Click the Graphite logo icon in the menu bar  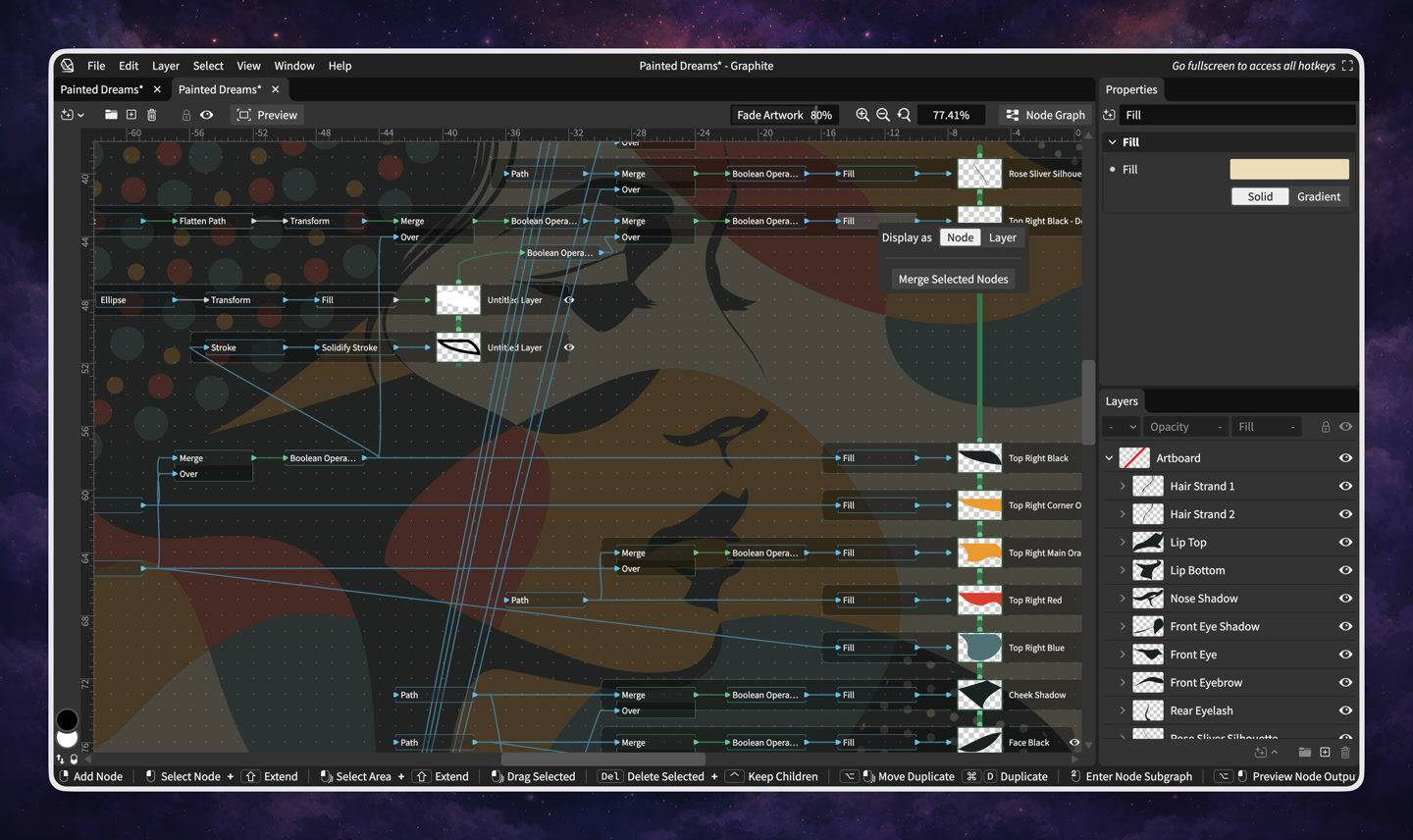[x=68, y=66]
